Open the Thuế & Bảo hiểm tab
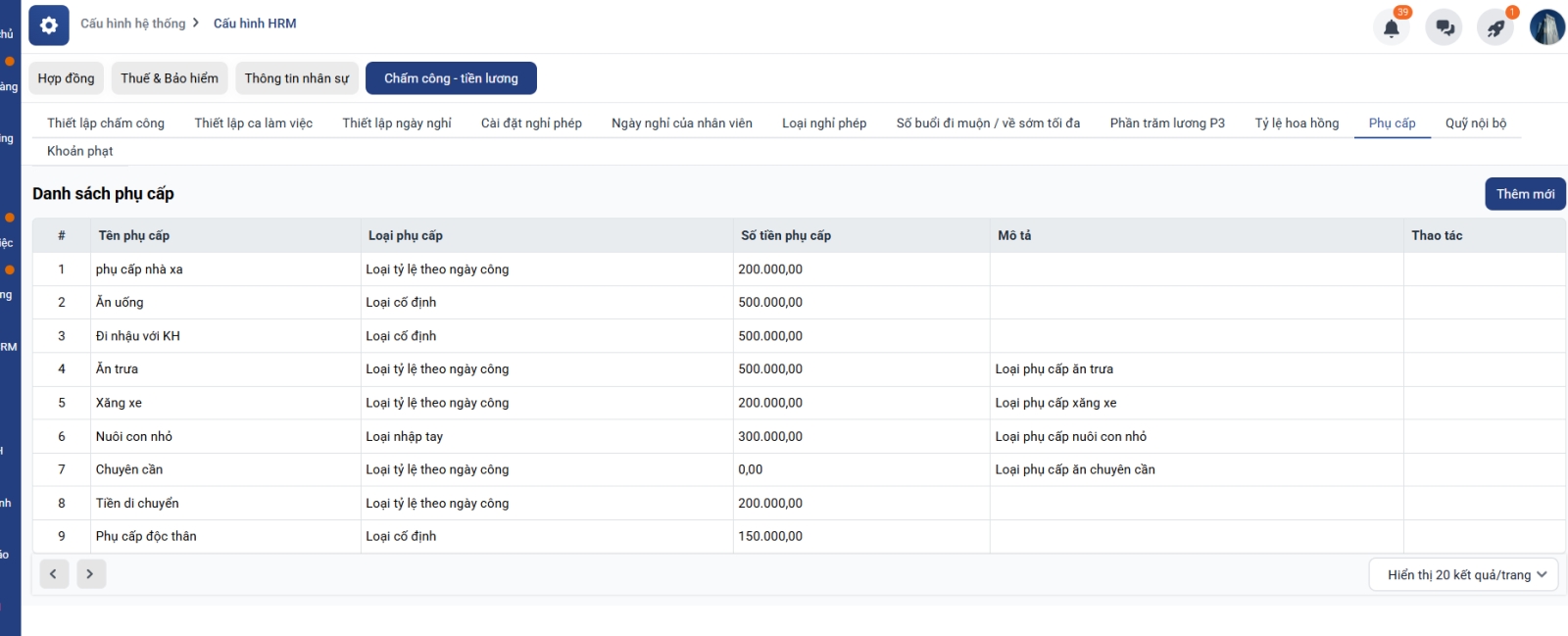1568x636 pixels. (x=170, y=78)
